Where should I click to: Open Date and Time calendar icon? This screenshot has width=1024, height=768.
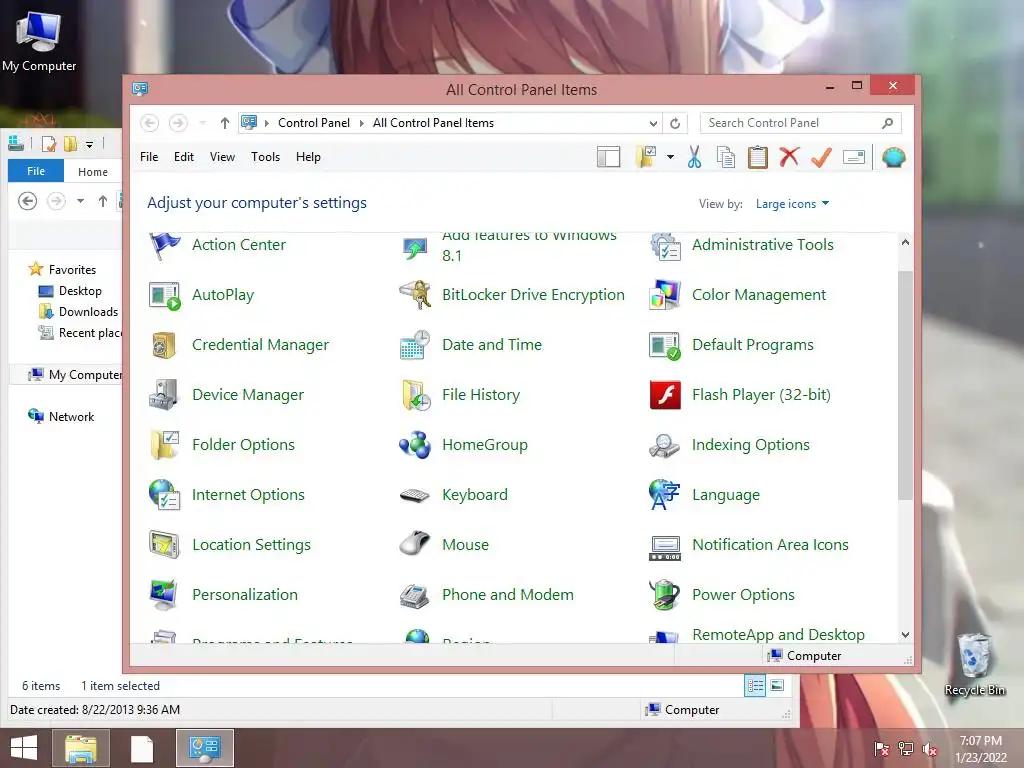coord(415,345)
